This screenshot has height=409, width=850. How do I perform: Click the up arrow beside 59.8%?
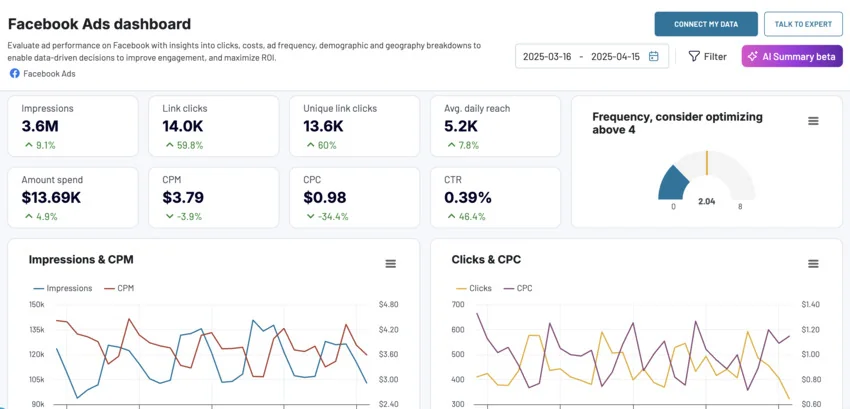[x=169, y=145]
